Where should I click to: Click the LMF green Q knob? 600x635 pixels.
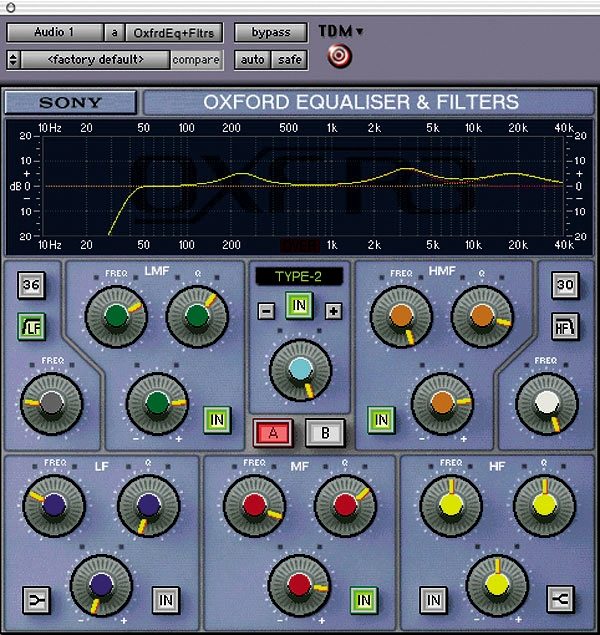(x=197, y=317)
